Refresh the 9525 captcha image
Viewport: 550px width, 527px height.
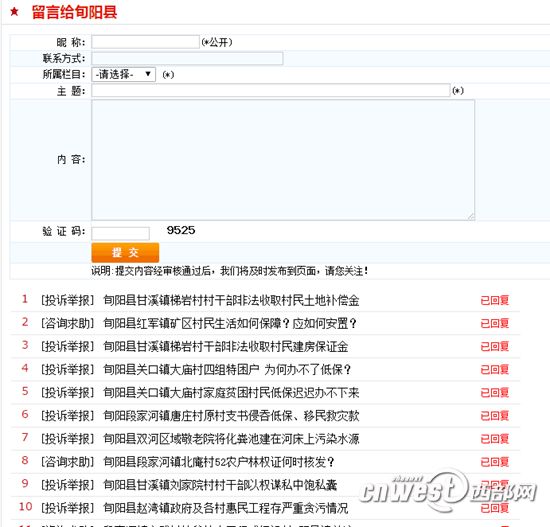pyautogui.click(x=181, y=230)
